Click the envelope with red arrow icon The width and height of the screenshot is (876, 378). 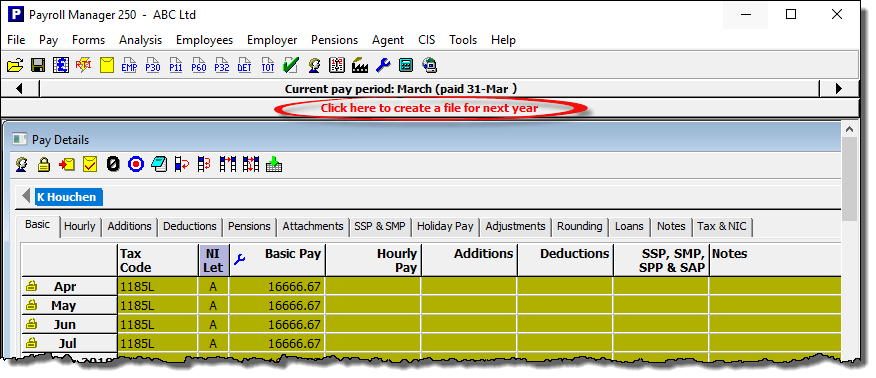coord(66,164)
